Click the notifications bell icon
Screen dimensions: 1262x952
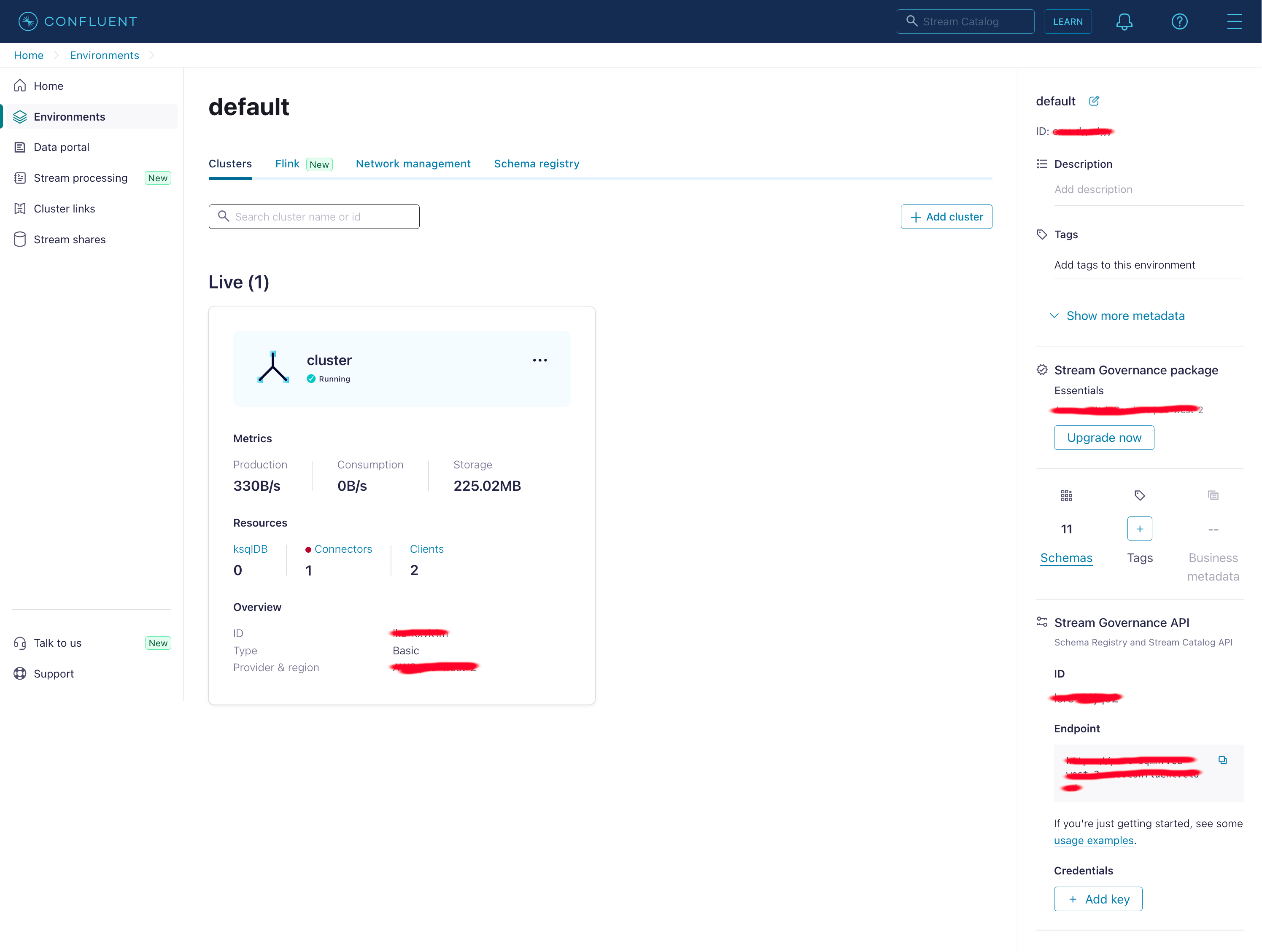tap(1123, 22)
